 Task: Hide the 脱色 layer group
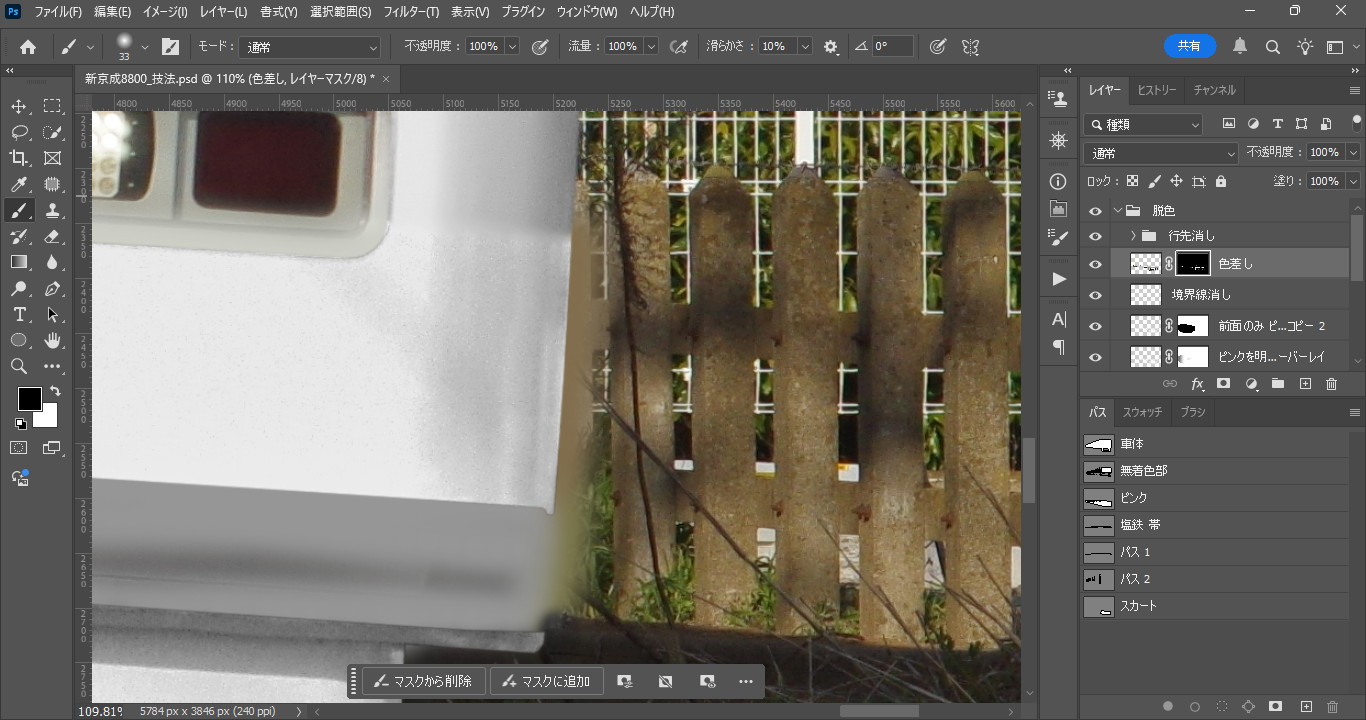tap(1095, 211)
